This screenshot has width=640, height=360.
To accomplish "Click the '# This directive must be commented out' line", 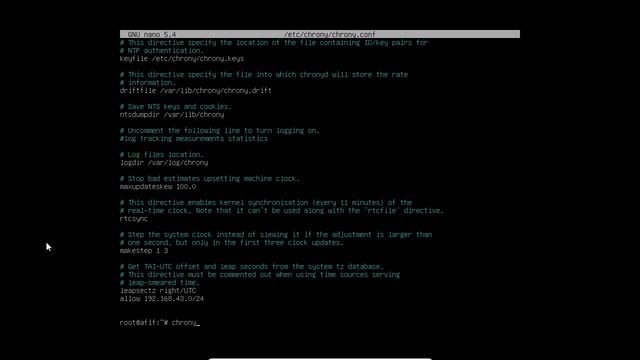I will pyautogui.click(x=260, y=275).
